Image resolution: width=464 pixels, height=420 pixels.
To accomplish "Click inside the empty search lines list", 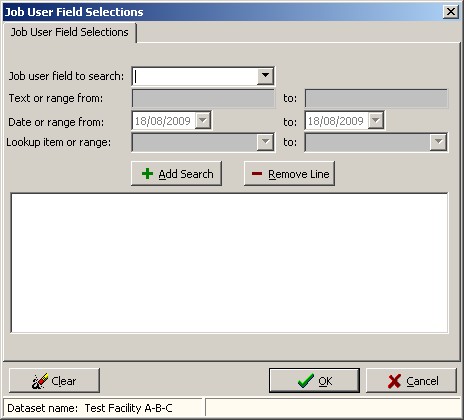I will tap(229, 263).
